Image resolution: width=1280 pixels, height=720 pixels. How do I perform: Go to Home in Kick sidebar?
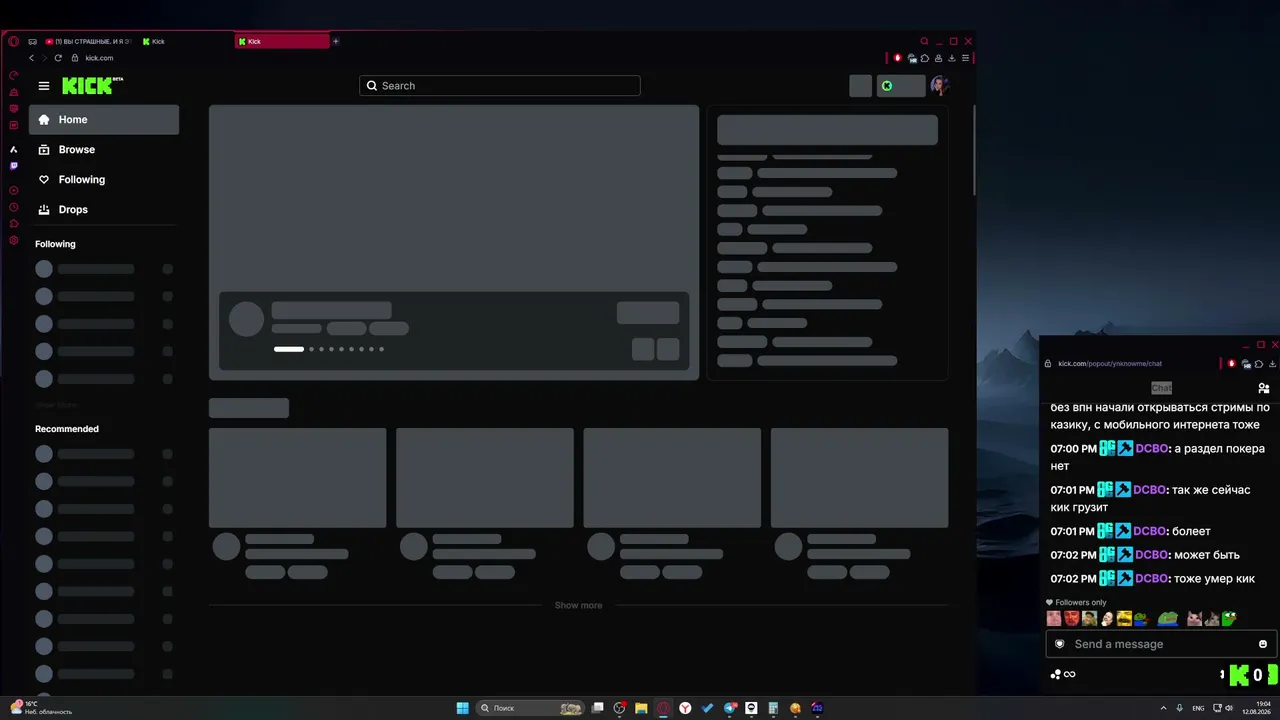104,120
